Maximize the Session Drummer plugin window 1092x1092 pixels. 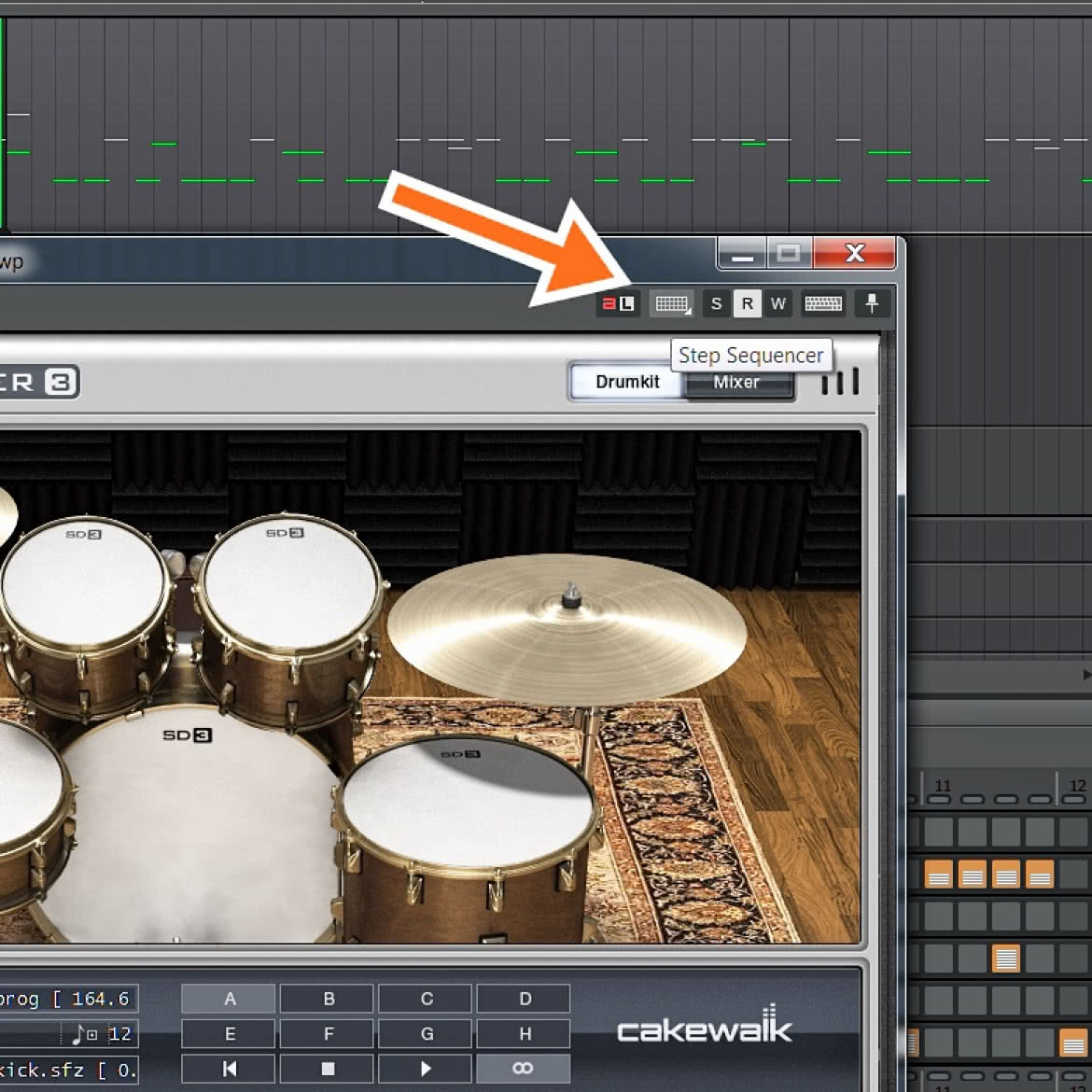789,252
